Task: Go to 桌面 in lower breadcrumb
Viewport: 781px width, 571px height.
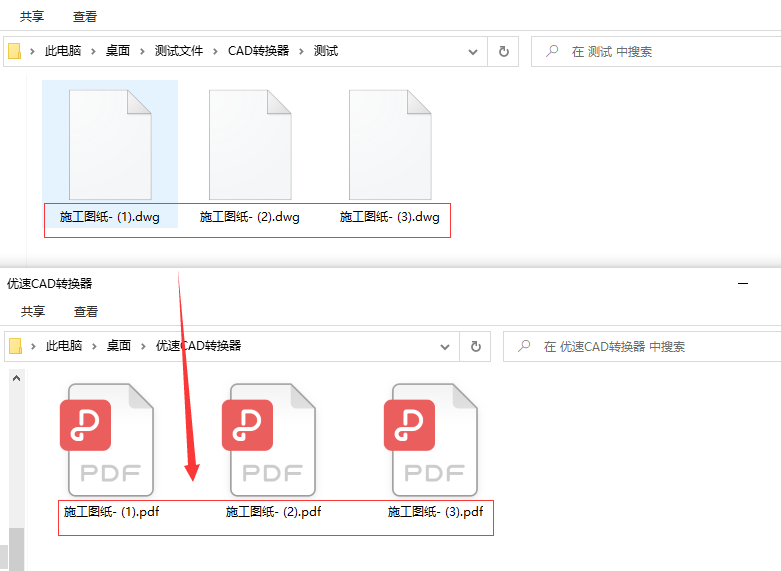Action: (x=119, y=346)
